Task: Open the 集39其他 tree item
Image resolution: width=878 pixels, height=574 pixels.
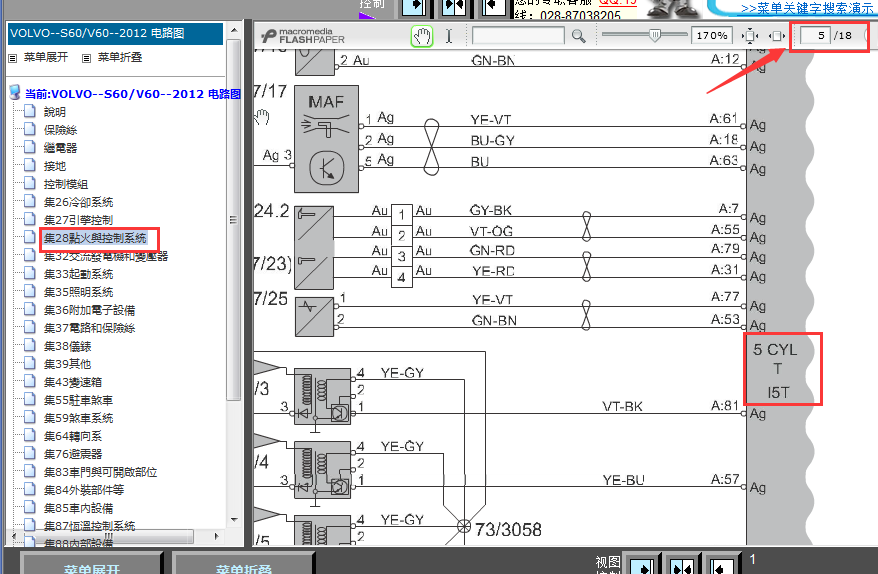Action: 67,364
